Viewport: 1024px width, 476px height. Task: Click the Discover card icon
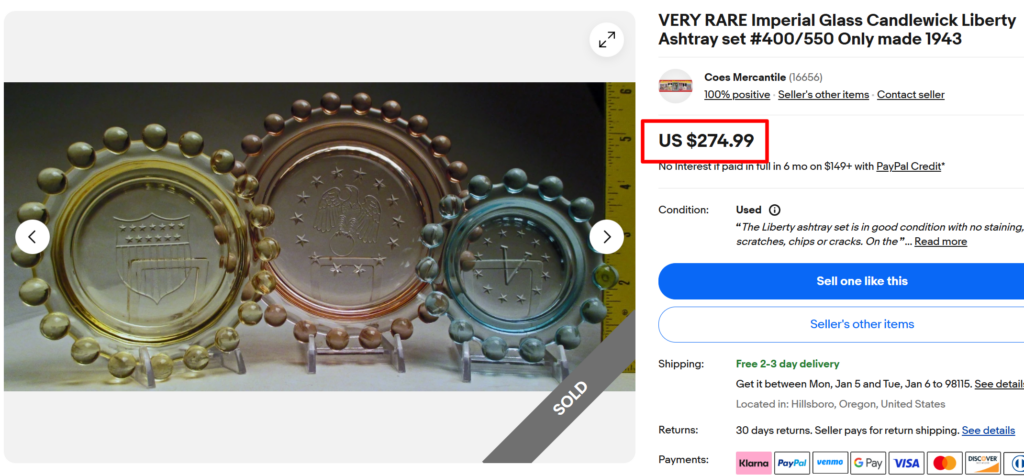(982, 463)
